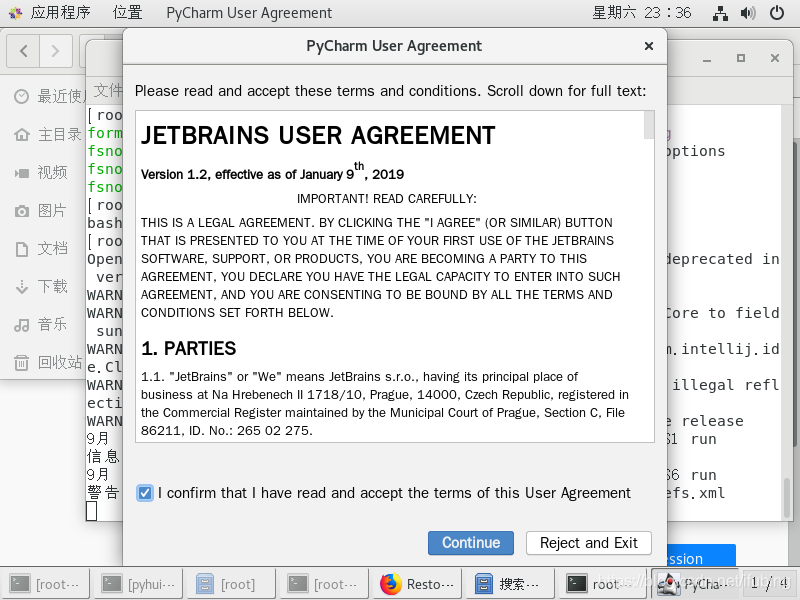Click the volume speaker icon
The height and width of the screenshot is (600, 800).
coord(748,13)
